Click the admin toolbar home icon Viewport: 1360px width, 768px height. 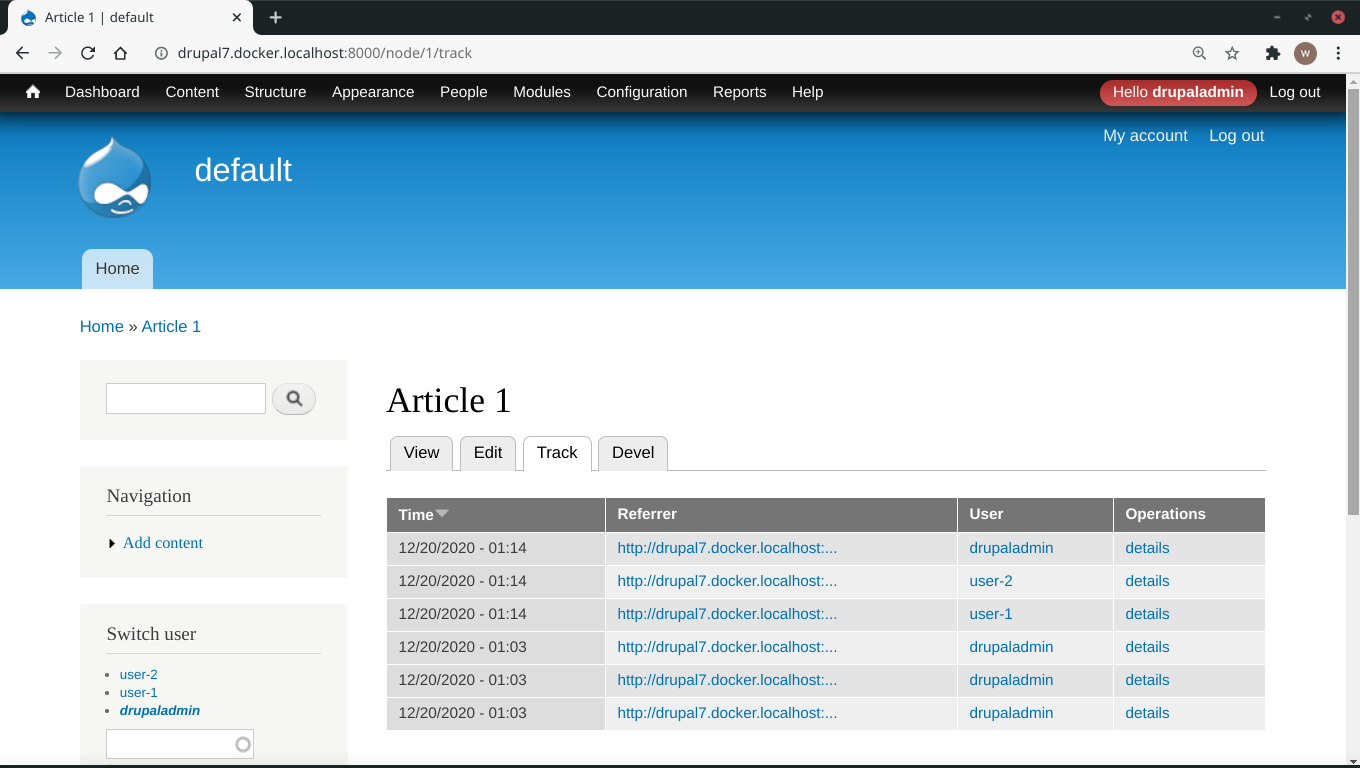click(x=33, y=92)
